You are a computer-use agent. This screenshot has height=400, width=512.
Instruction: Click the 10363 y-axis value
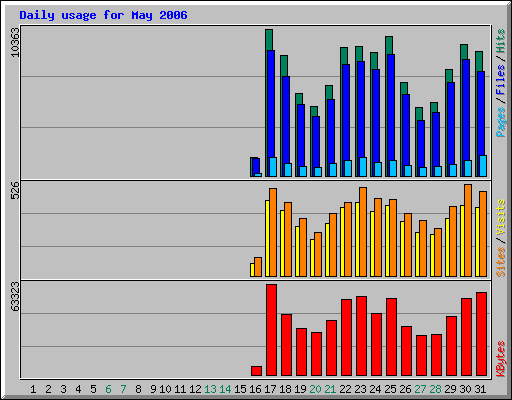[x=15, y=42]
